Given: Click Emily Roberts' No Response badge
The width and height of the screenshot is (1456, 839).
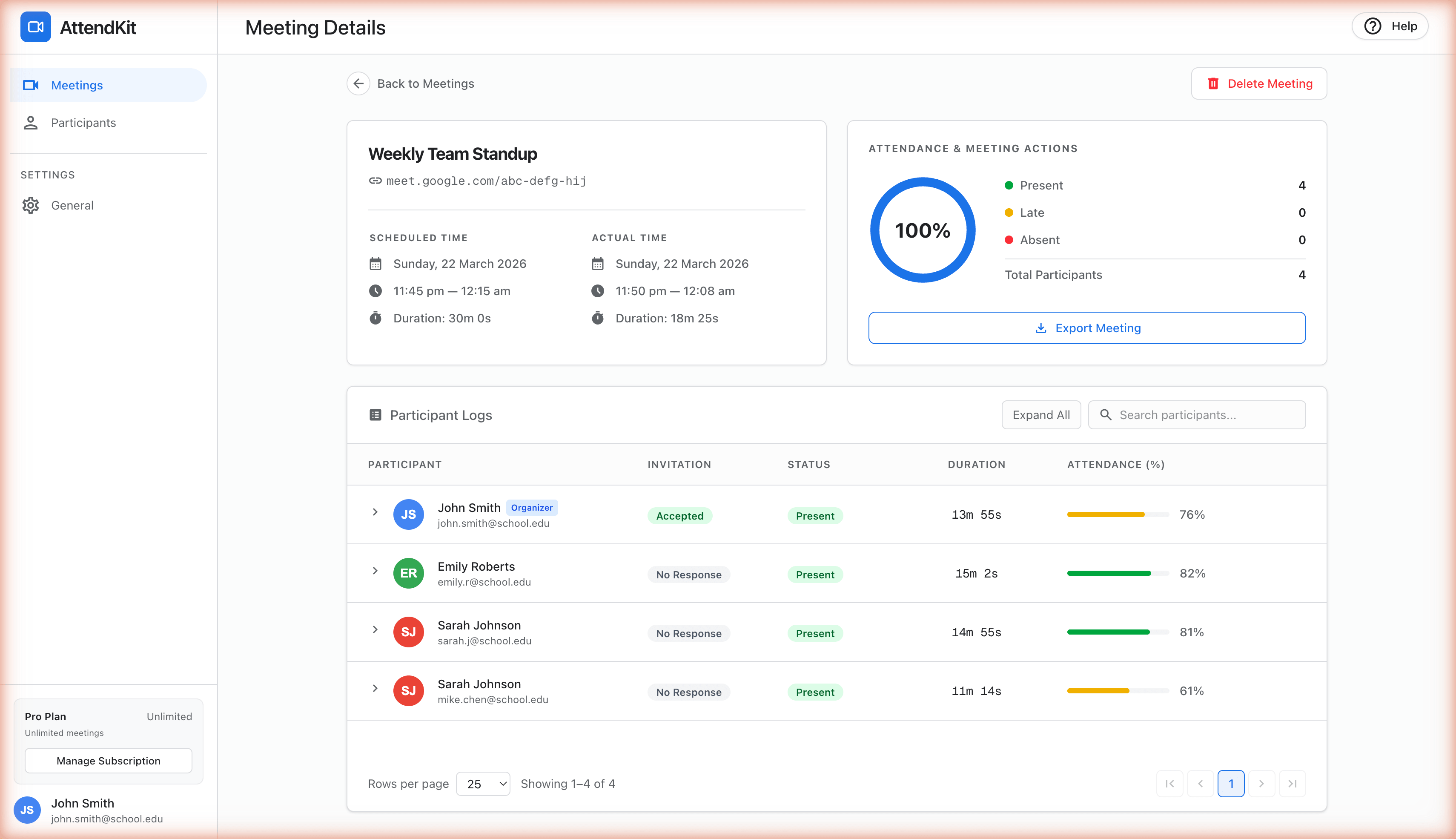Looking at the screenshot, I should [689, 575].
